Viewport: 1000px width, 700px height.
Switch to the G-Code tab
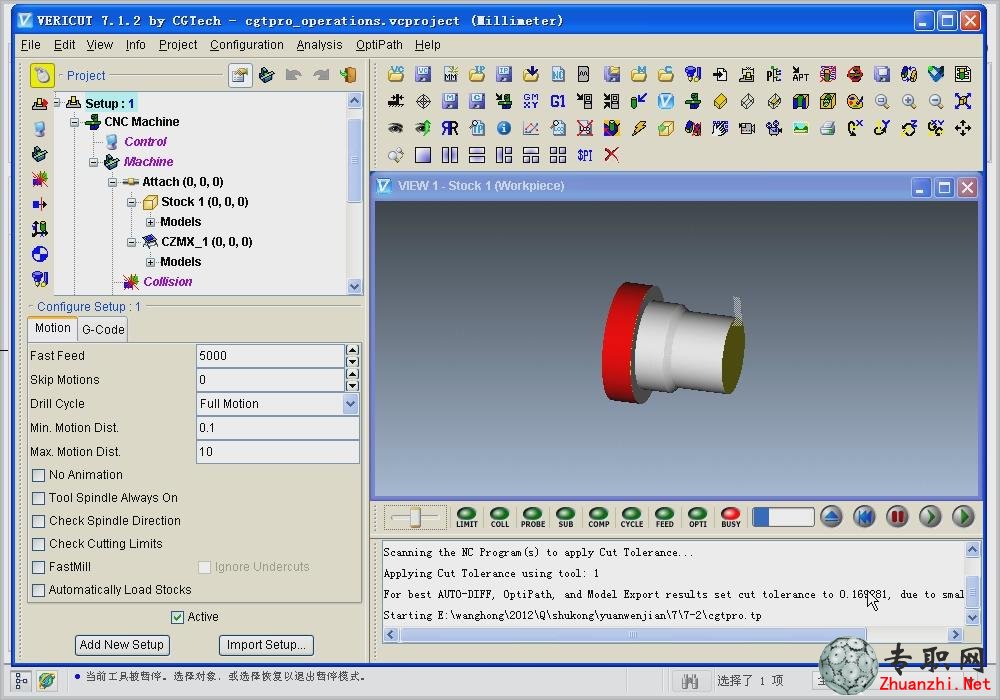coord(103,330)
